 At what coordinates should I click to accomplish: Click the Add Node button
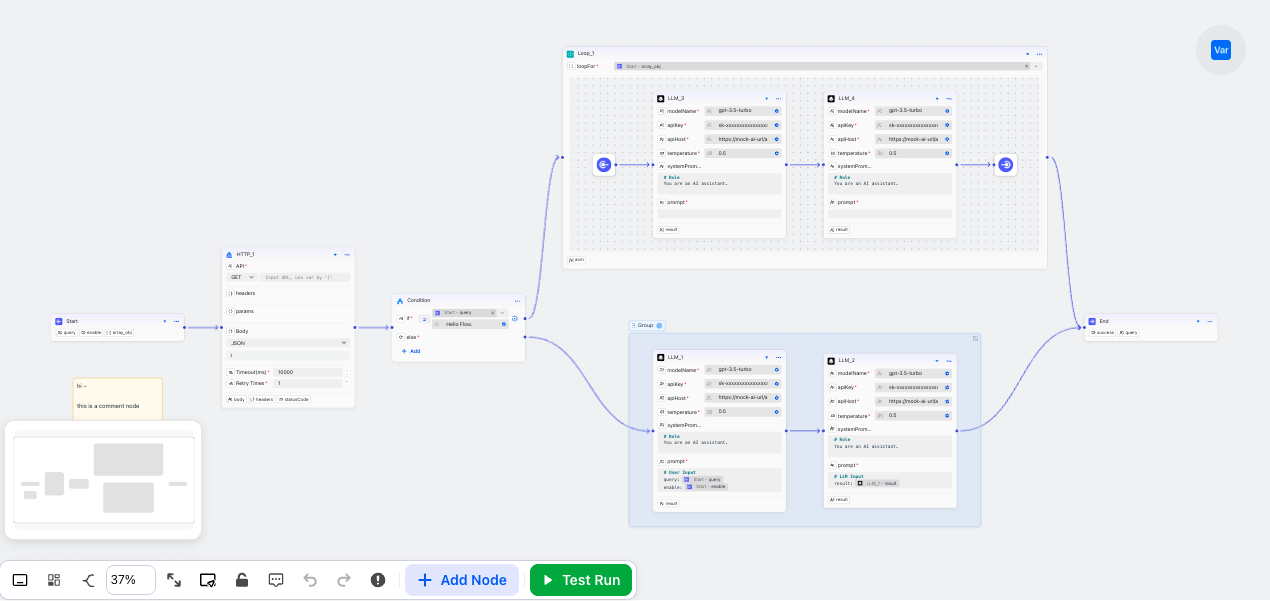point(462,580)
